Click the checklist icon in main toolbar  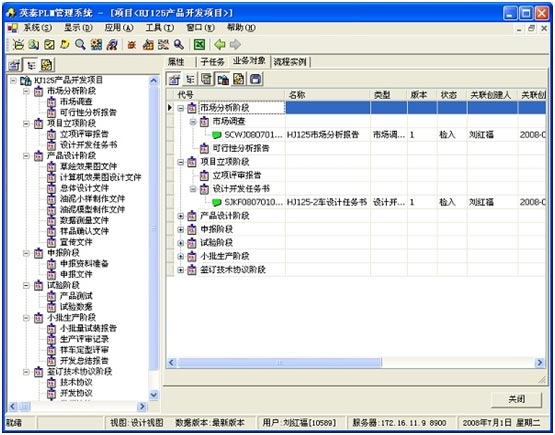point(50,45)
